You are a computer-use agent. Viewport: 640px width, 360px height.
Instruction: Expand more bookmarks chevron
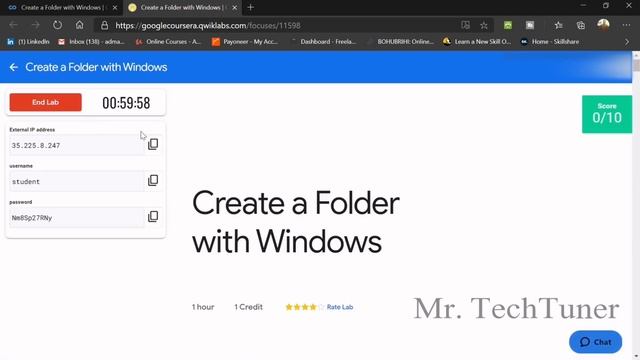click(x=627, y=42)
